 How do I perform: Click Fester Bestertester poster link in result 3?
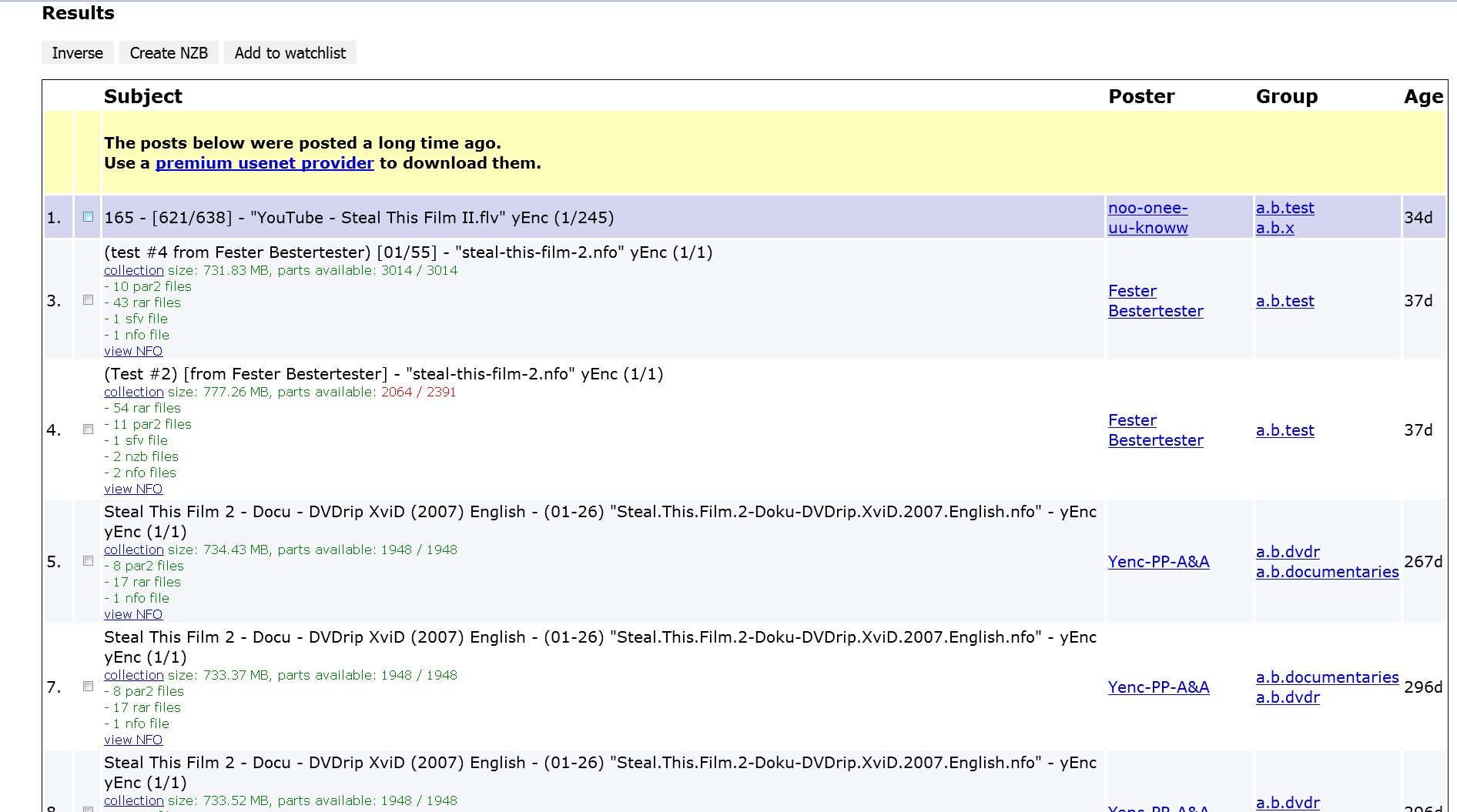click(x=1155, y=301)
